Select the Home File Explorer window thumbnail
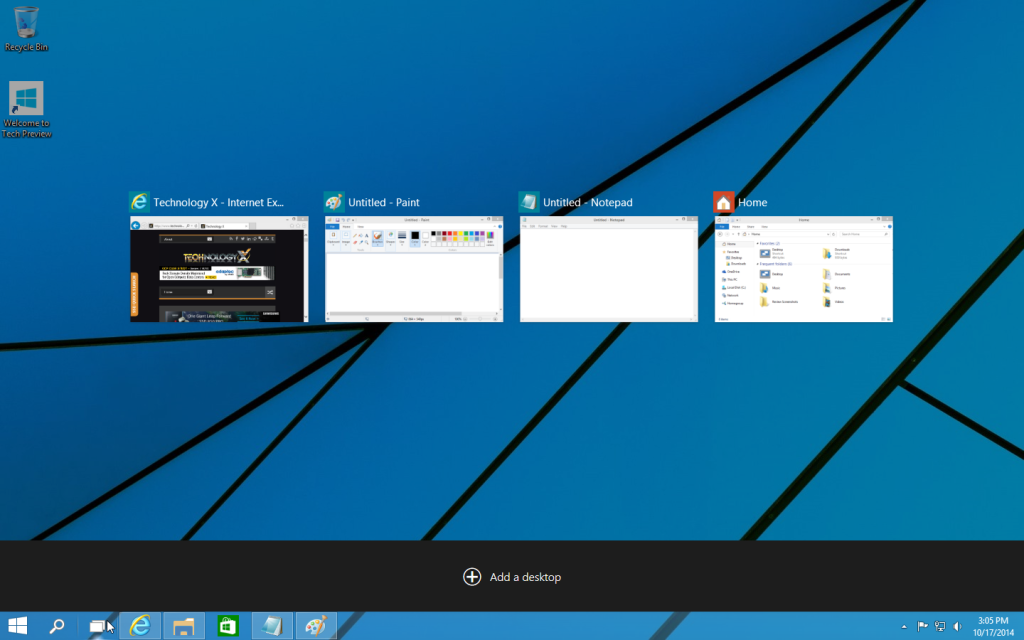Image resolution: width=1024 pixels, height=640 pixels. coord(803,269)
